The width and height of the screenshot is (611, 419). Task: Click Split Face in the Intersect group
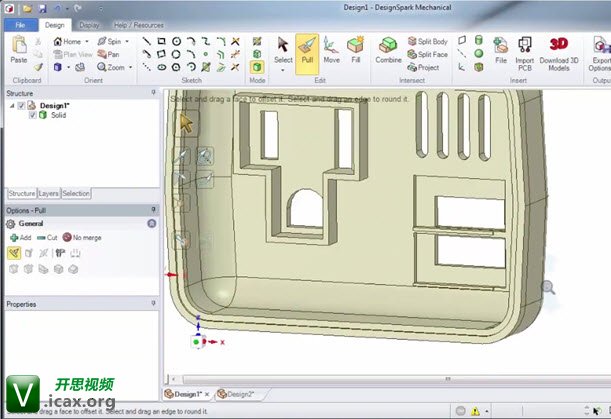[x=427, y=55]
